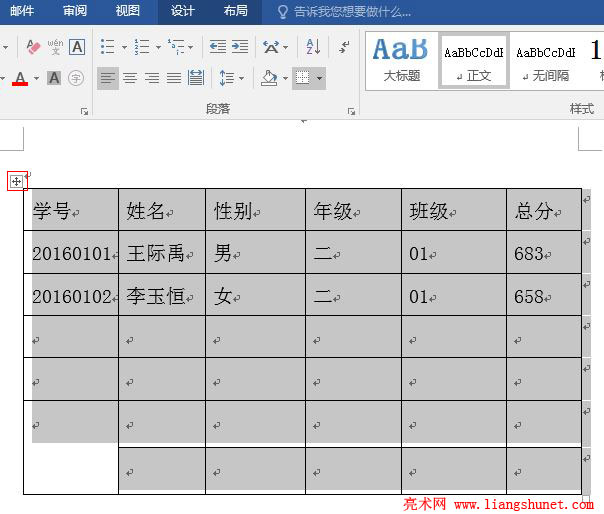604x514 pixels.
Task: Apply the 正文 style
Action: [474, 61]
